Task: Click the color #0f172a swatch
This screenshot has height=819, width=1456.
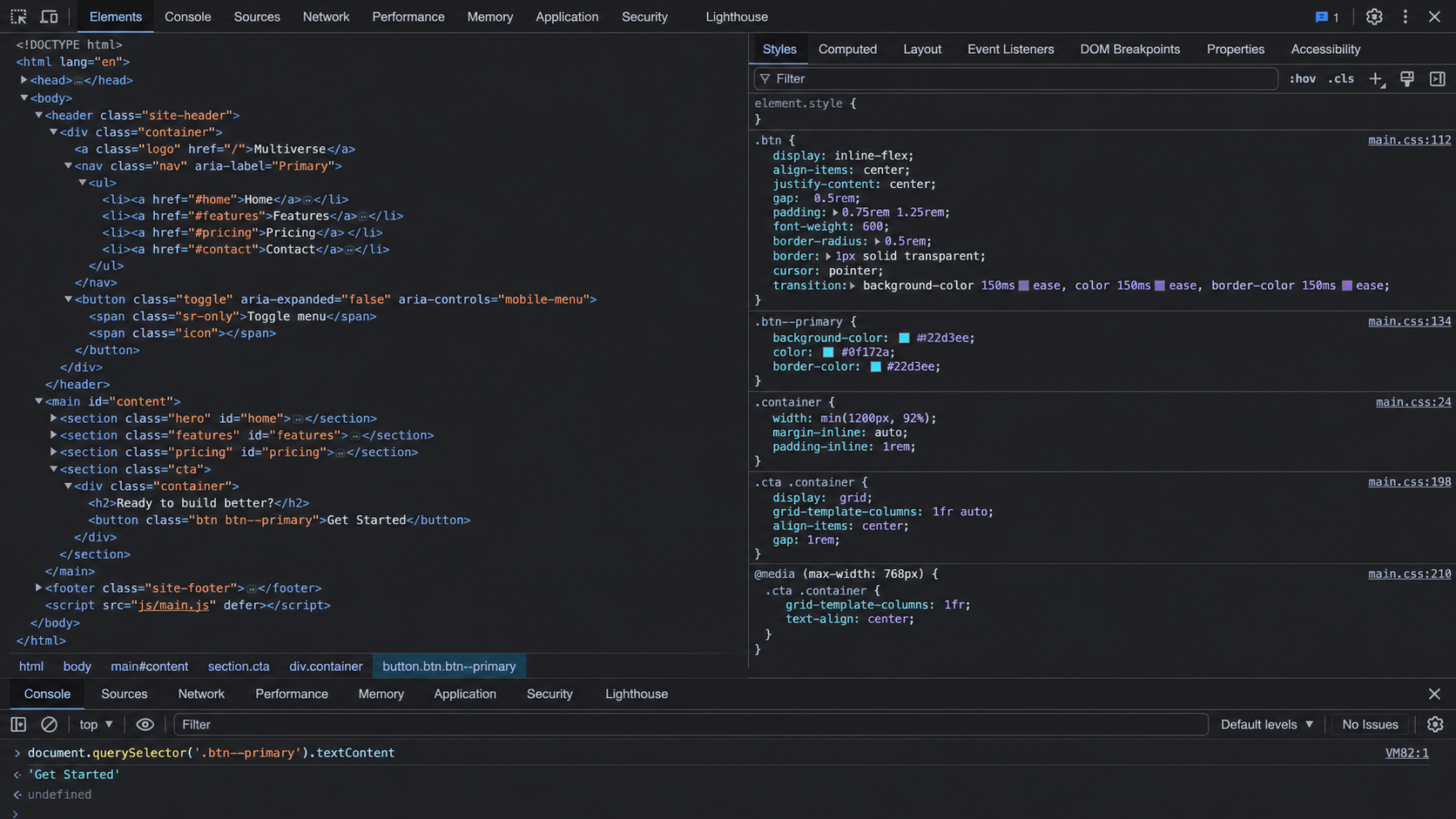Action: click(828, 352)
